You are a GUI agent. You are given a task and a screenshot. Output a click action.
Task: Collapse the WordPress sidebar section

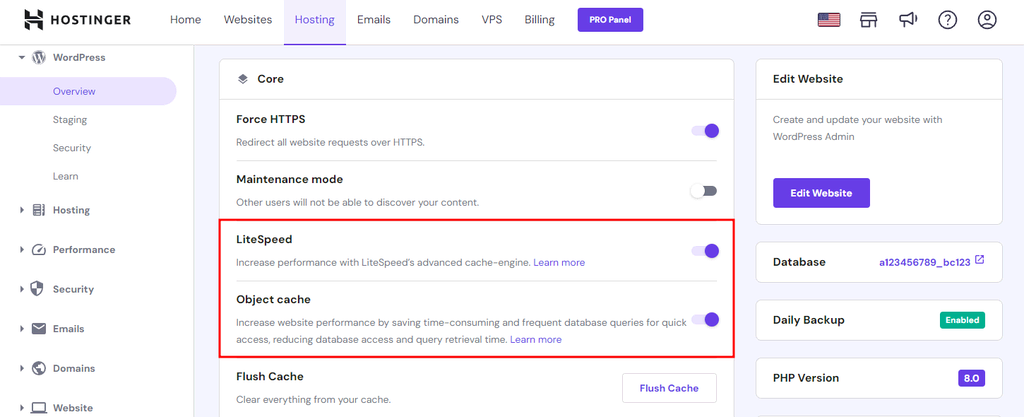tap(22, 58)
